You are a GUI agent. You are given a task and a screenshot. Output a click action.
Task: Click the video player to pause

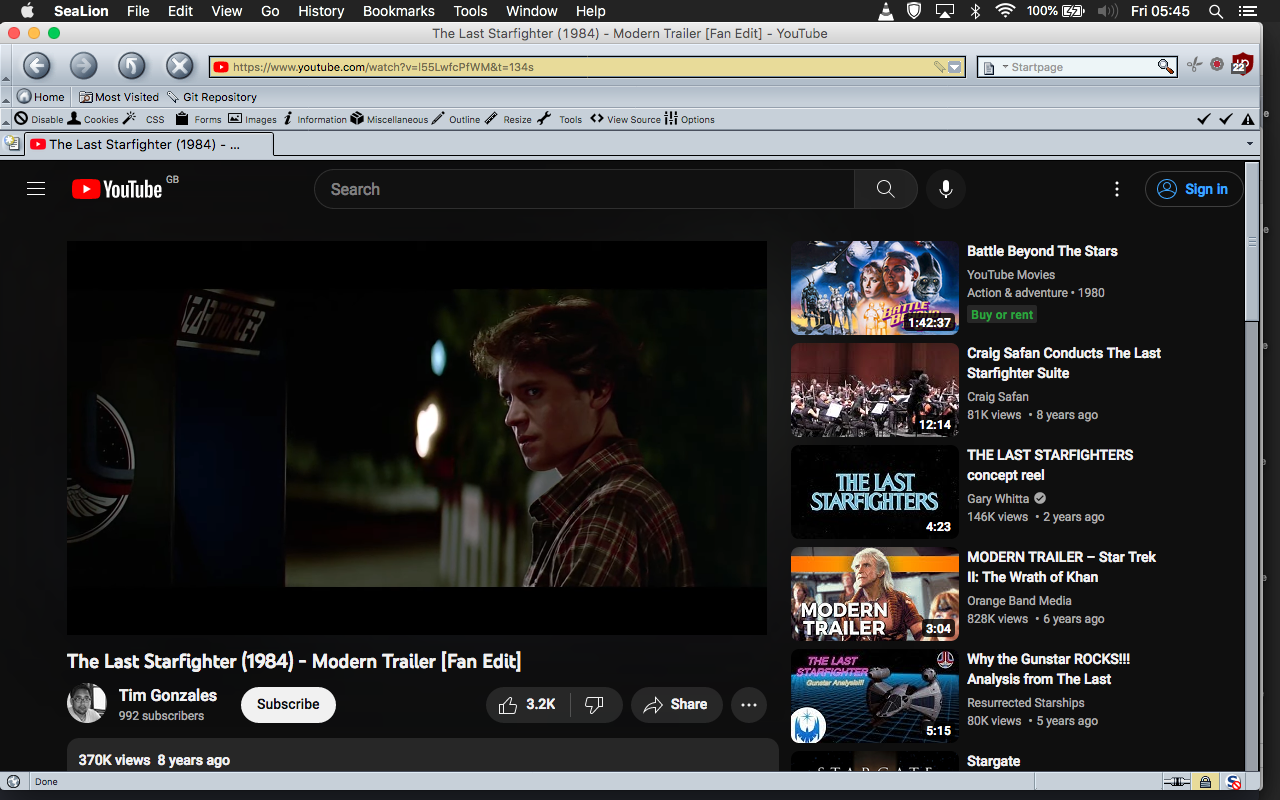[417, 437]
